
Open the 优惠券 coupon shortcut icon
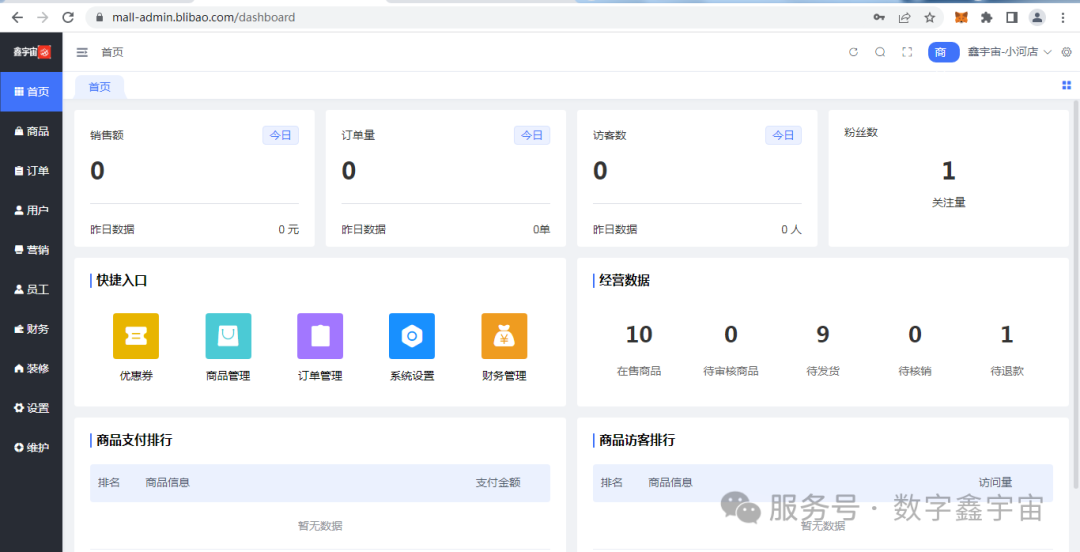point(136,336)
